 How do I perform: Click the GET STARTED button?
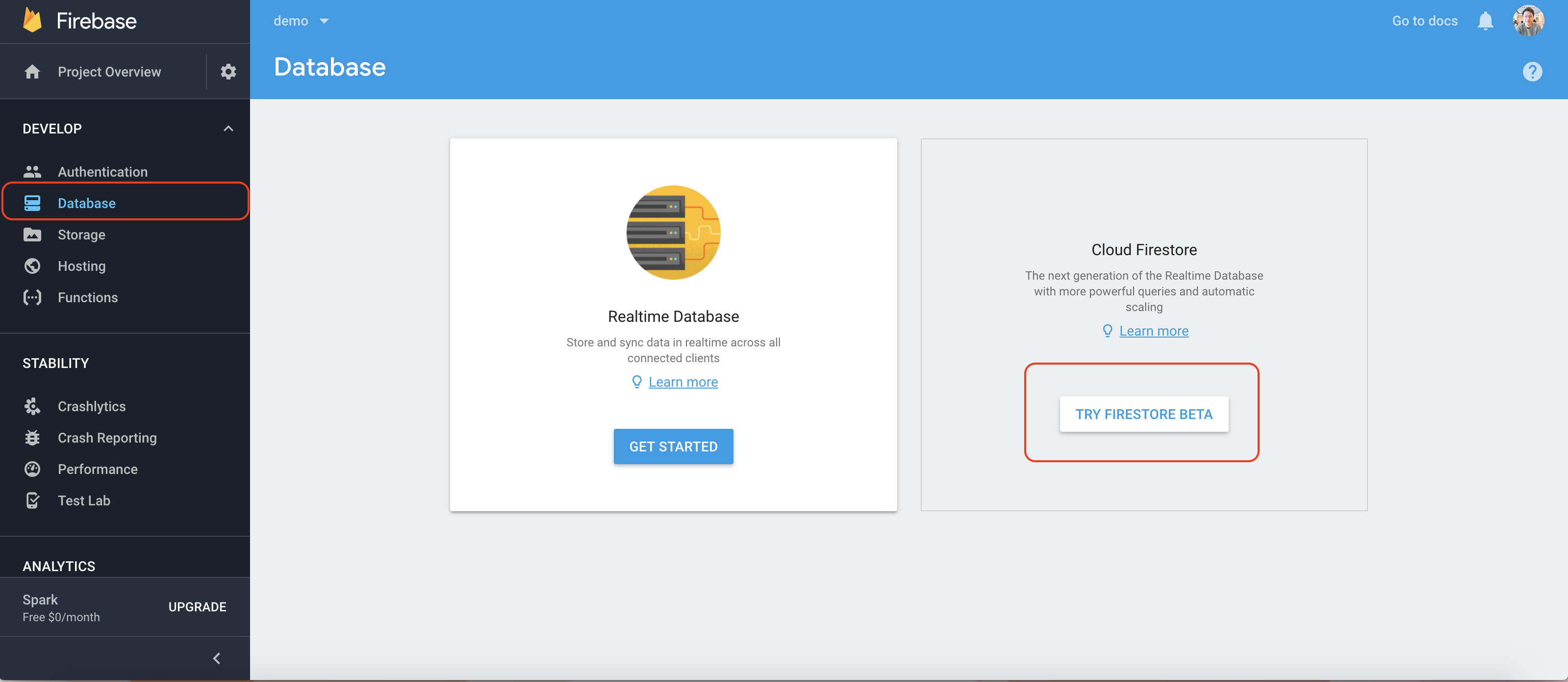pyautogui.click(x=673, y=446)
